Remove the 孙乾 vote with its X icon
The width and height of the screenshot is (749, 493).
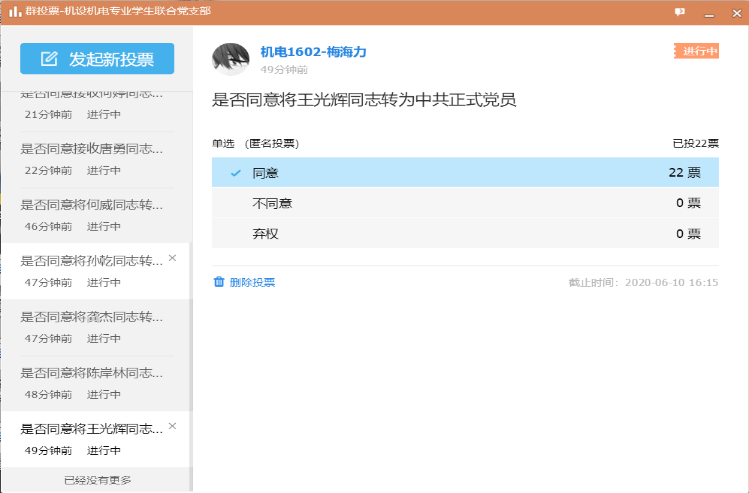(172, 258)
